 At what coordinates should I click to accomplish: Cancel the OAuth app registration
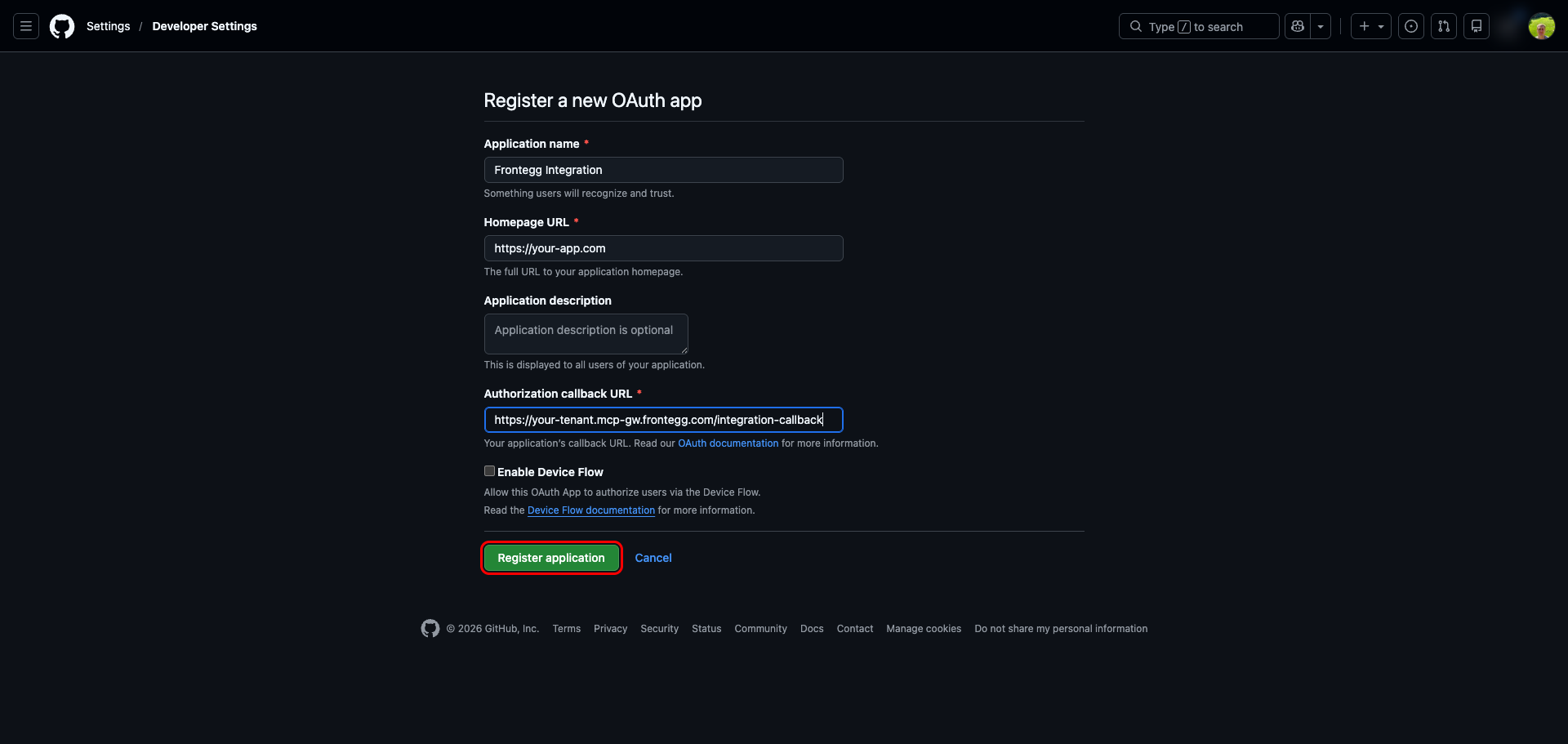pos(653,558)
